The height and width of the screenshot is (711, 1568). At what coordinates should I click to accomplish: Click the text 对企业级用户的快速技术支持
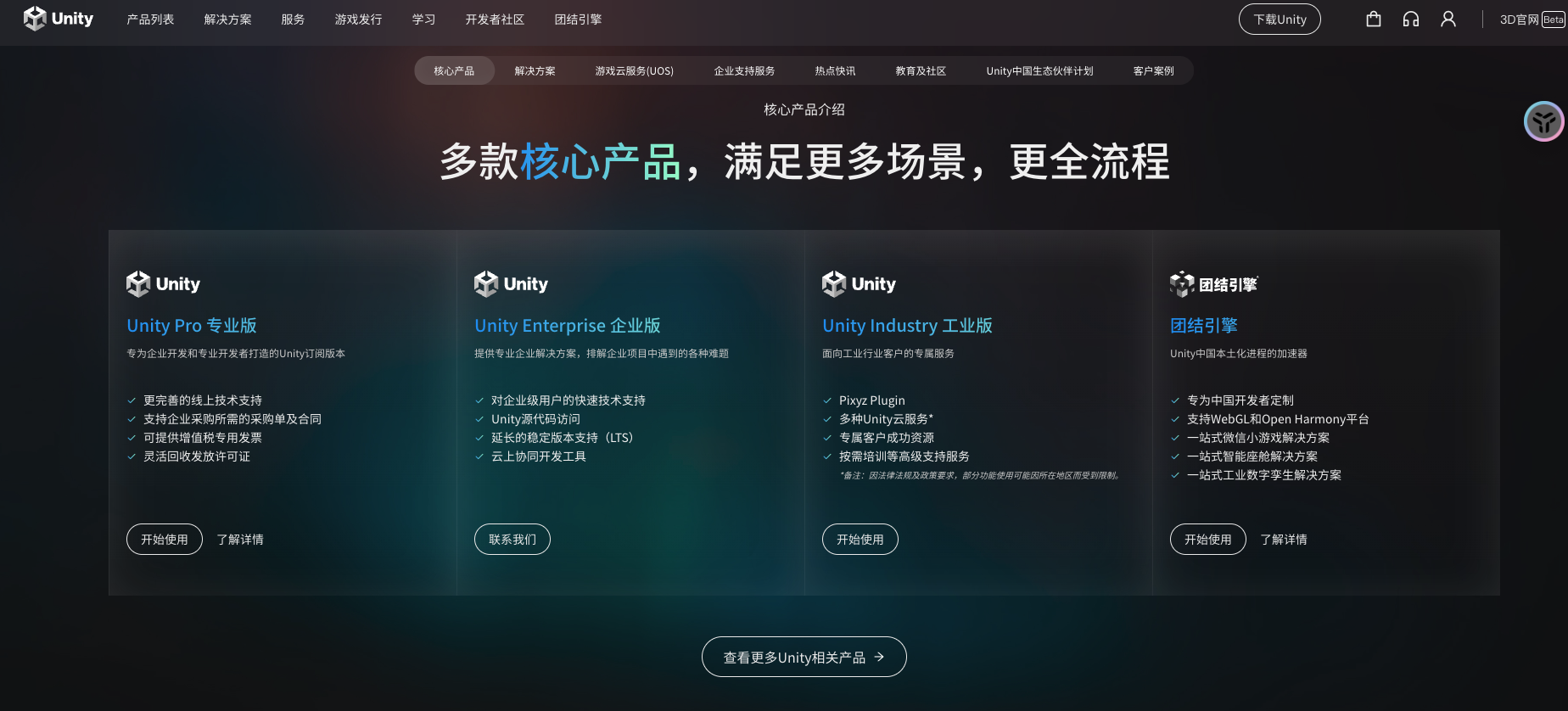tap(568, 400)
